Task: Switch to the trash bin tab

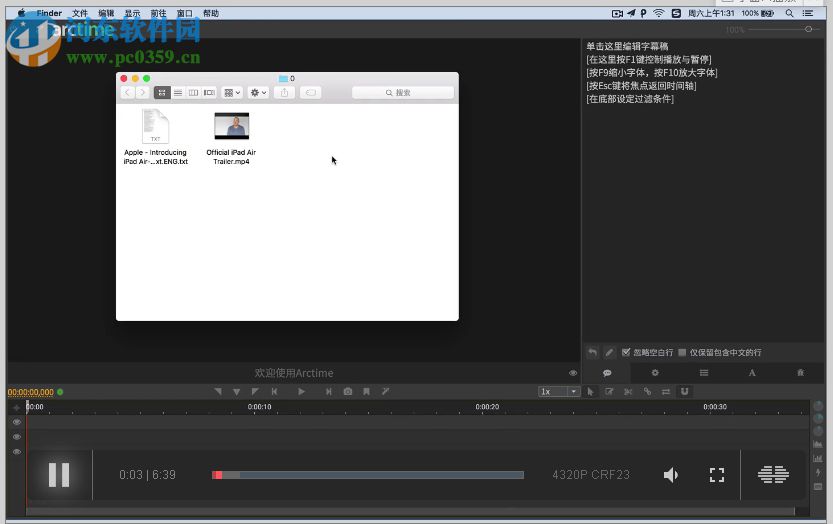Action: pyautogui.click(x=801, y=373)
